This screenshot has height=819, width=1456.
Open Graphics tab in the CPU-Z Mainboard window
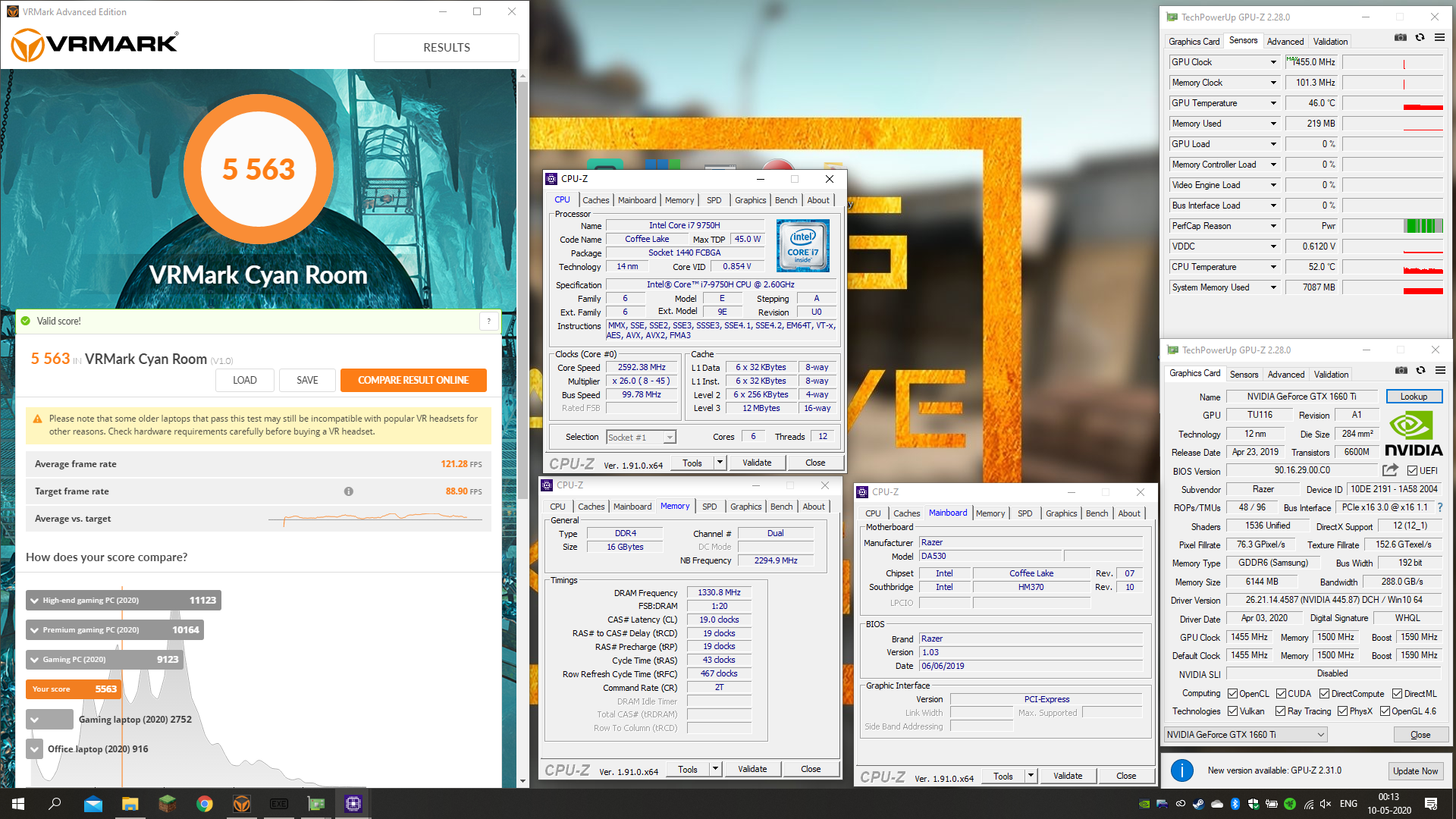(1061, 513)
